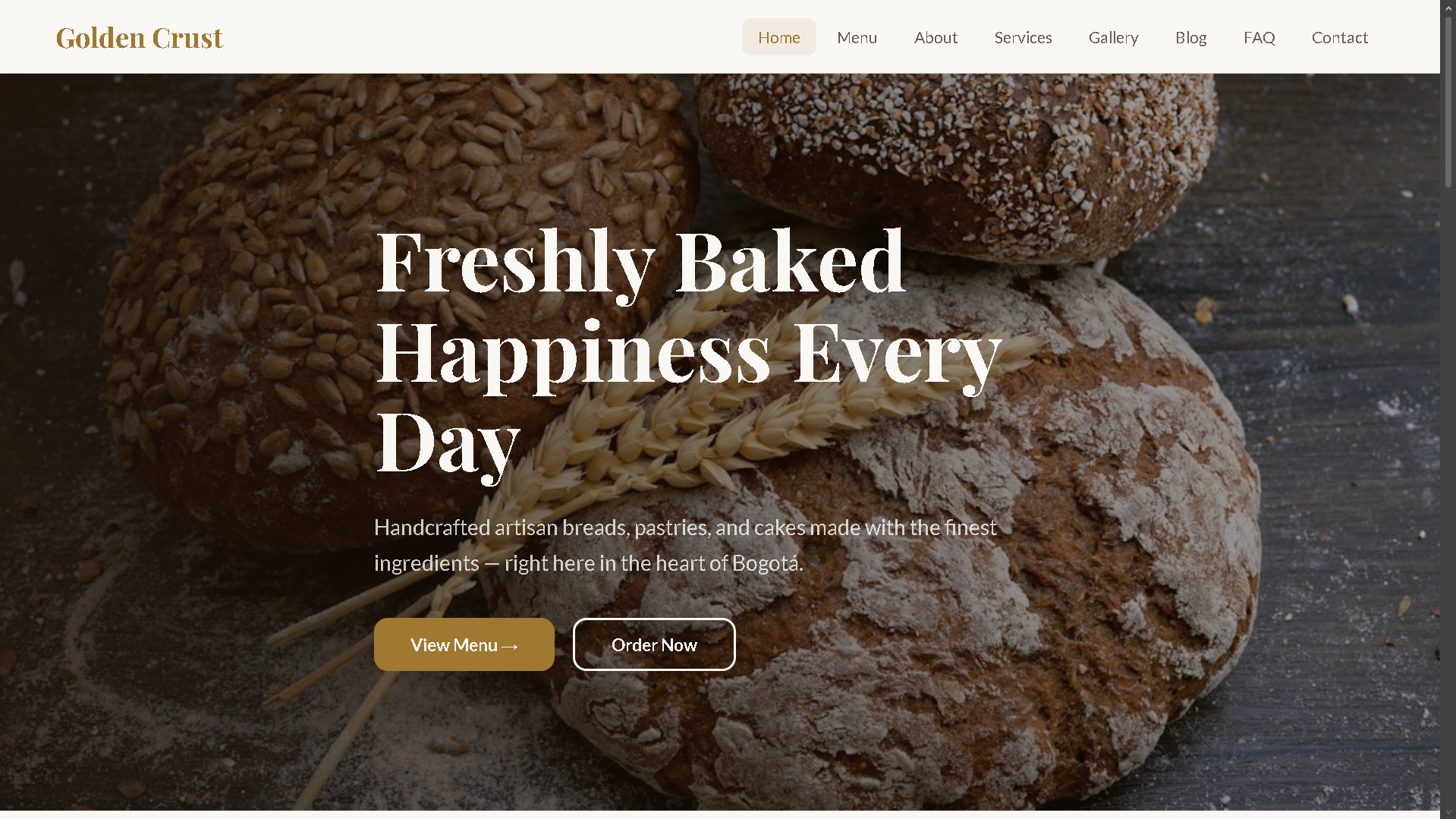Open the About page link
Screen dimensions: 1456x819
(x=936, y=37)
